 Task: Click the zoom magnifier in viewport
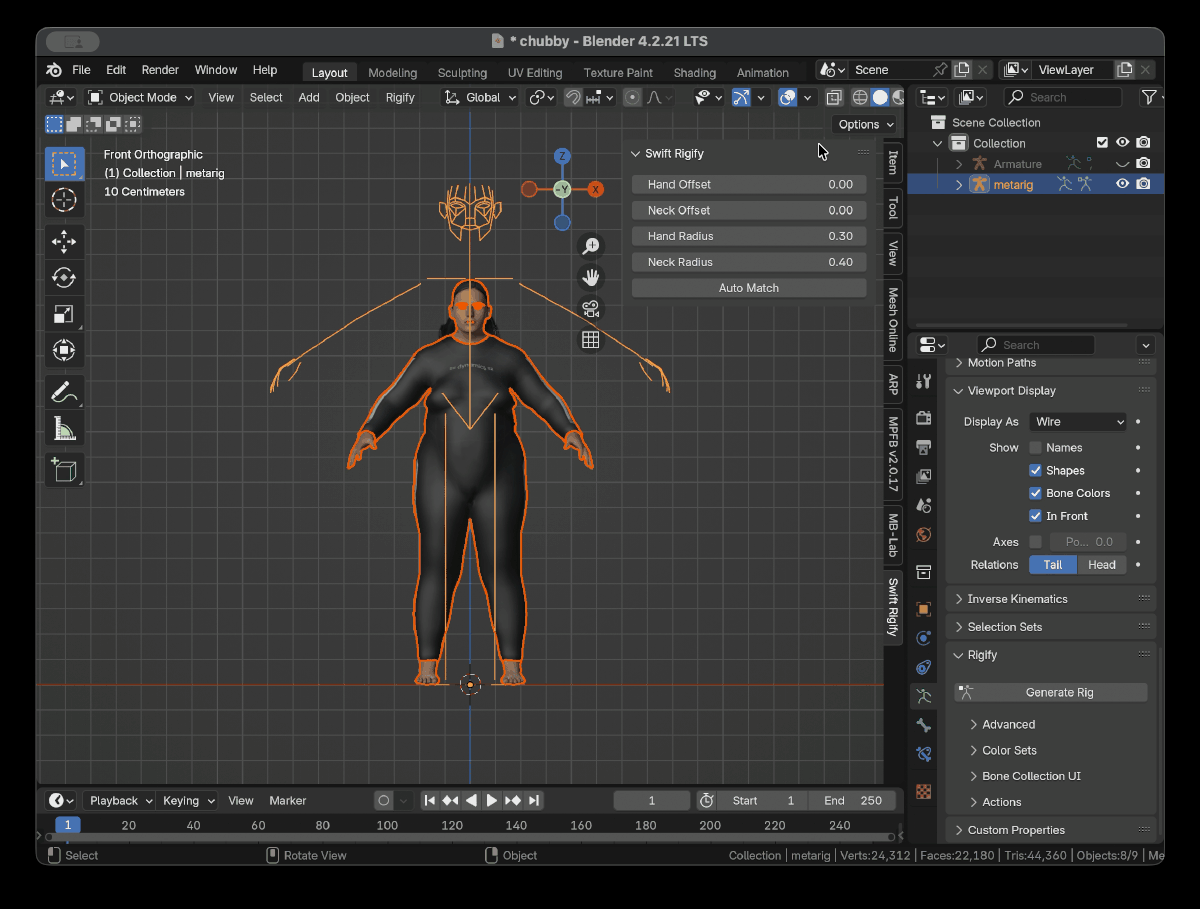(x=591, y=246)
